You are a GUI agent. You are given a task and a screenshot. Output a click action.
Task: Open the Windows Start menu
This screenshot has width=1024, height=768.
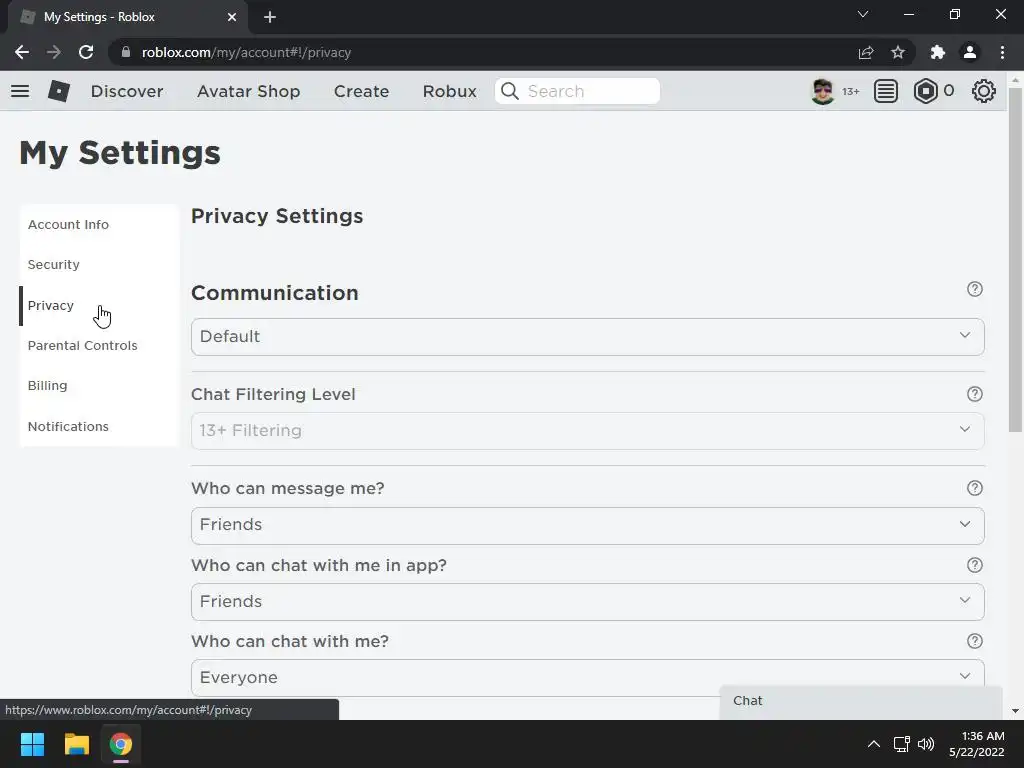tap(32, 744)
